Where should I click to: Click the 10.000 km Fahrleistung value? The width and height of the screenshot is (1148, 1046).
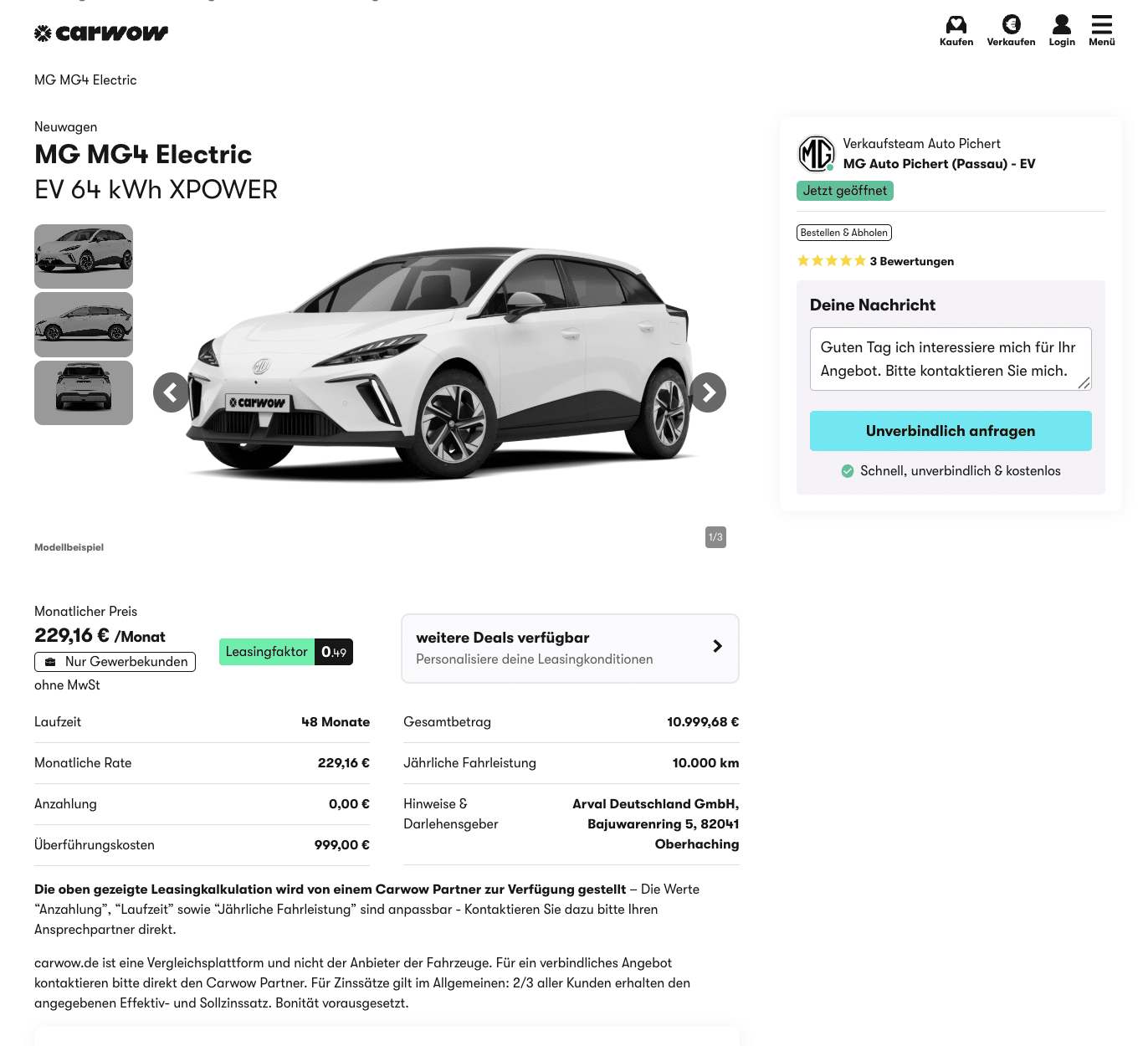(705, 763)
